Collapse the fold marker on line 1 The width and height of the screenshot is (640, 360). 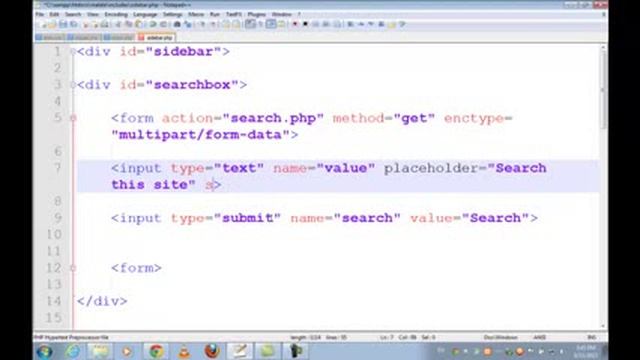[73, 52]
